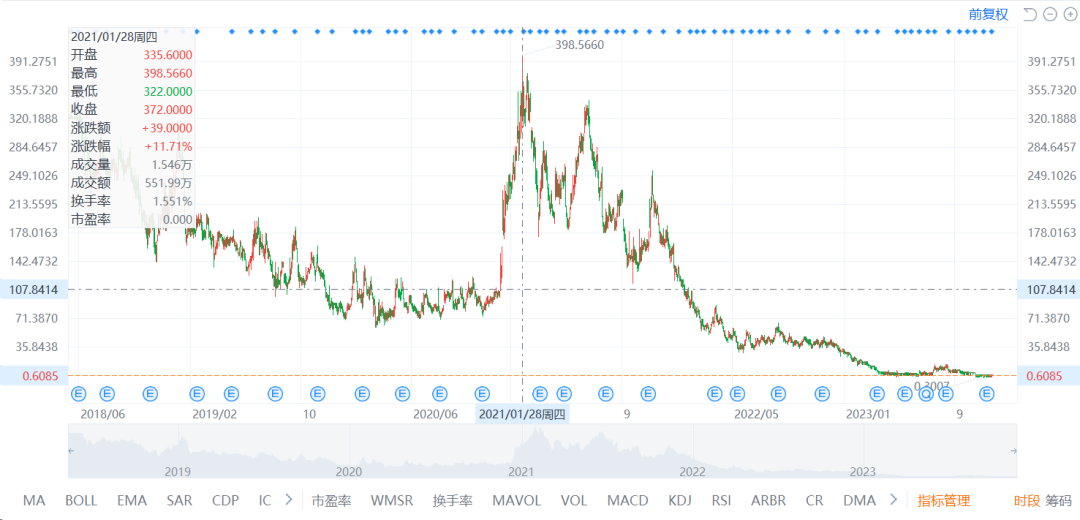Expand more overlay indicators after IC
Viewport: 1080px width, 520px height.
[289, 500]
